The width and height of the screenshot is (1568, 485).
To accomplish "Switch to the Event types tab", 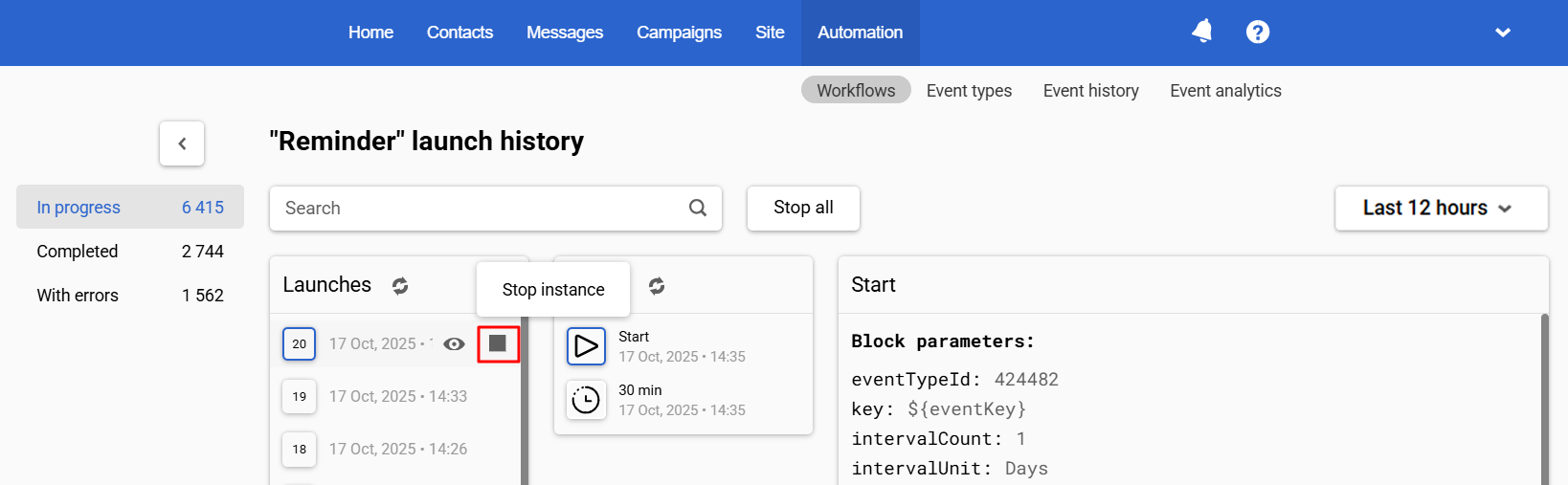I will pyautogui.click(x=969, y=90).
